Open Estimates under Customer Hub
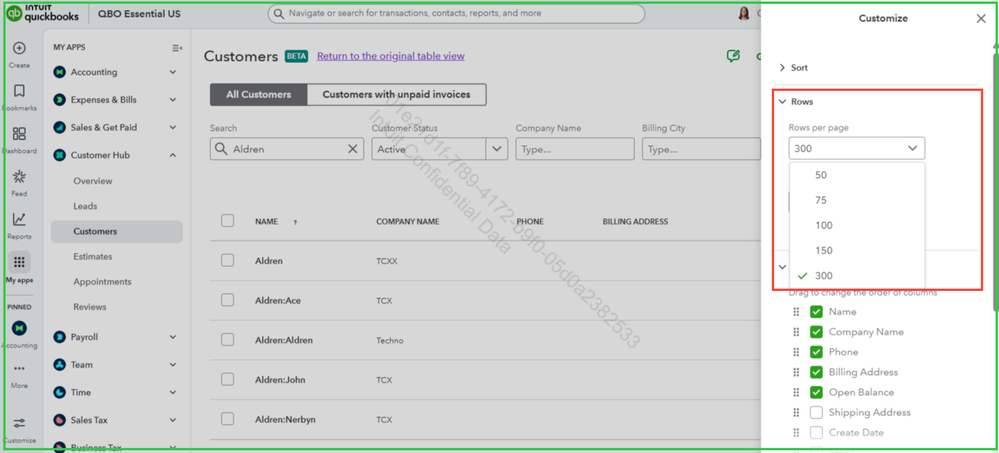 [x=92, y=257]
